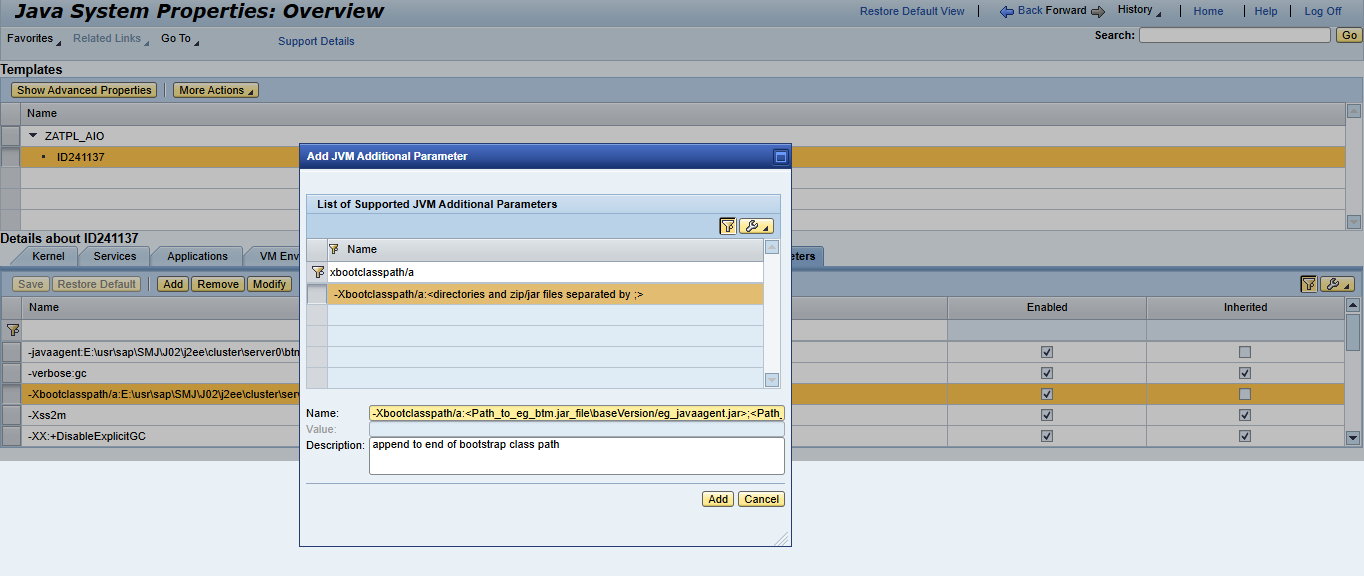Image resolution: width=1364 pixels, height=576 pixels.
Task: Open the Applications tab
Action: [198, 257]
